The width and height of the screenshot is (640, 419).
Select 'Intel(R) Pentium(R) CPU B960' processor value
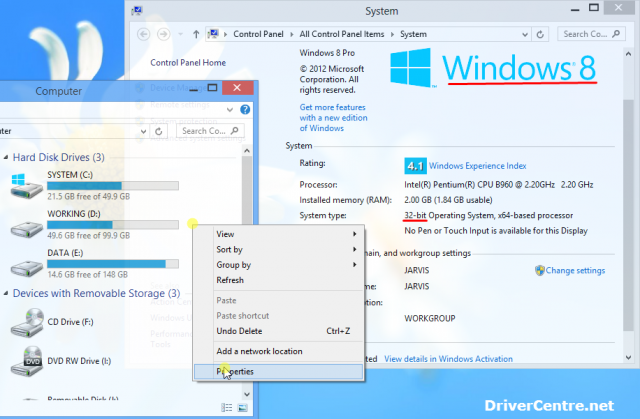tap(499, 185)
